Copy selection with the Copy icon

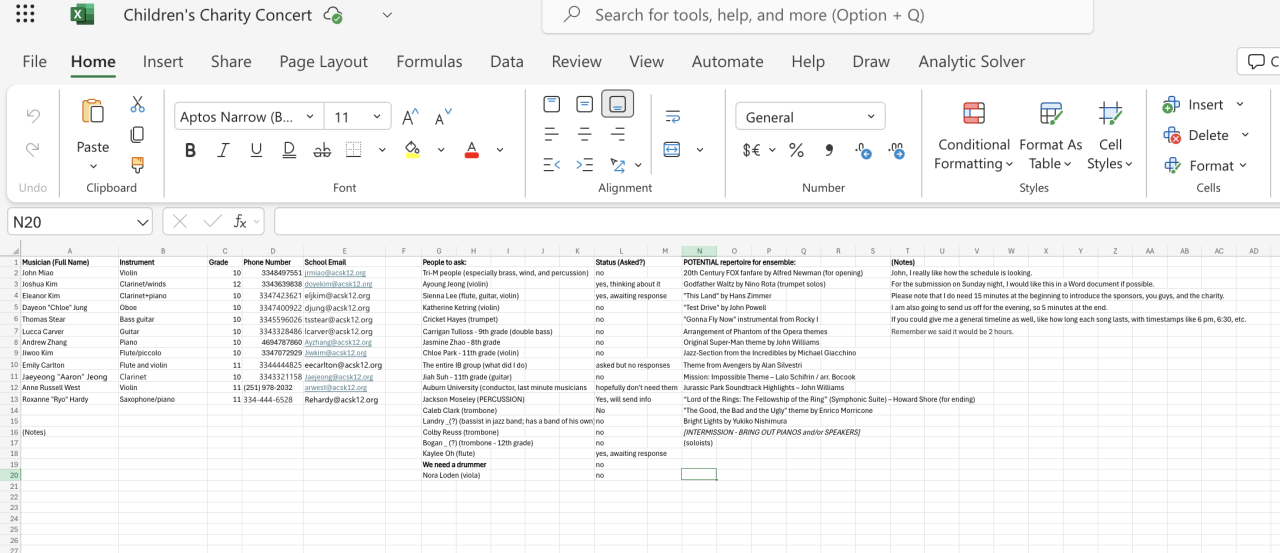click(x=138, y=134)
